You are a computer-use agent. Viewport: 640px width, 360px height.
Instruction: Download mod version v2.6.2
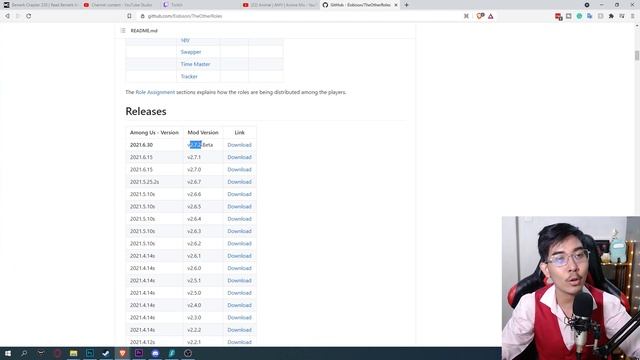point(239,243)
